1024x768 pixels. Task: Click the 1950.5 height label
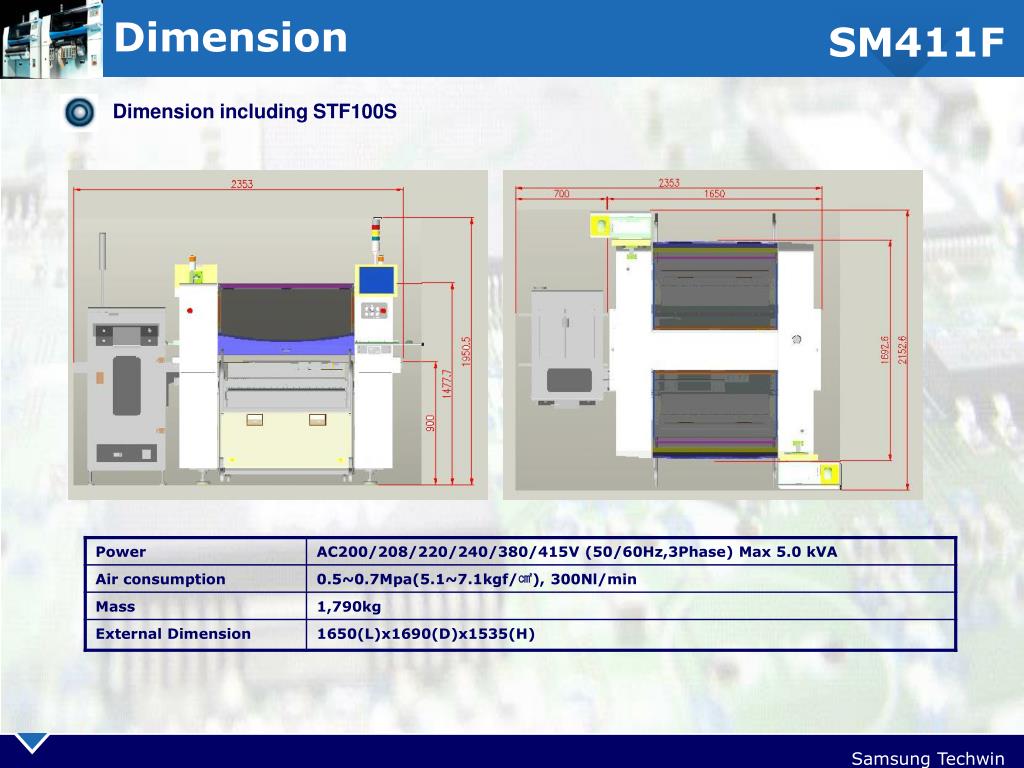coord(466,351)
